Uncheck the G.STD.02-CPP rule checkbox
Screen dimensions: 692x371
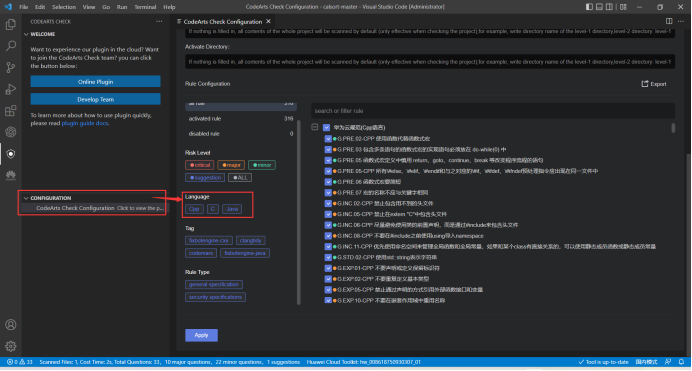(x=328, y=257)
